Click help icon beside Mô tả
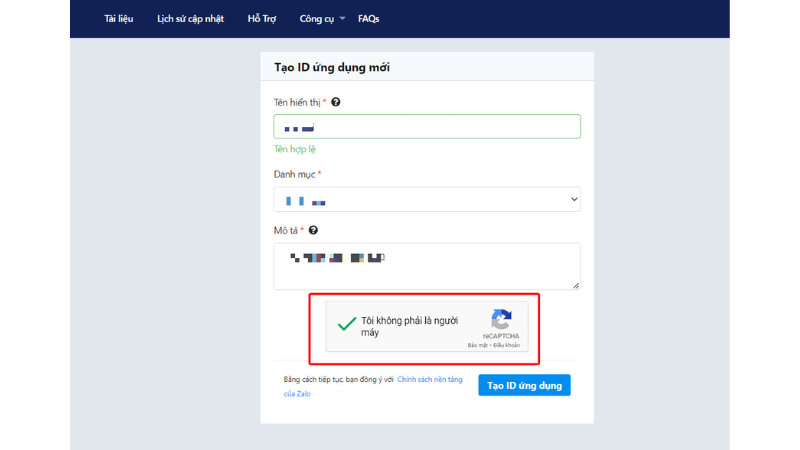 [313, 230]
